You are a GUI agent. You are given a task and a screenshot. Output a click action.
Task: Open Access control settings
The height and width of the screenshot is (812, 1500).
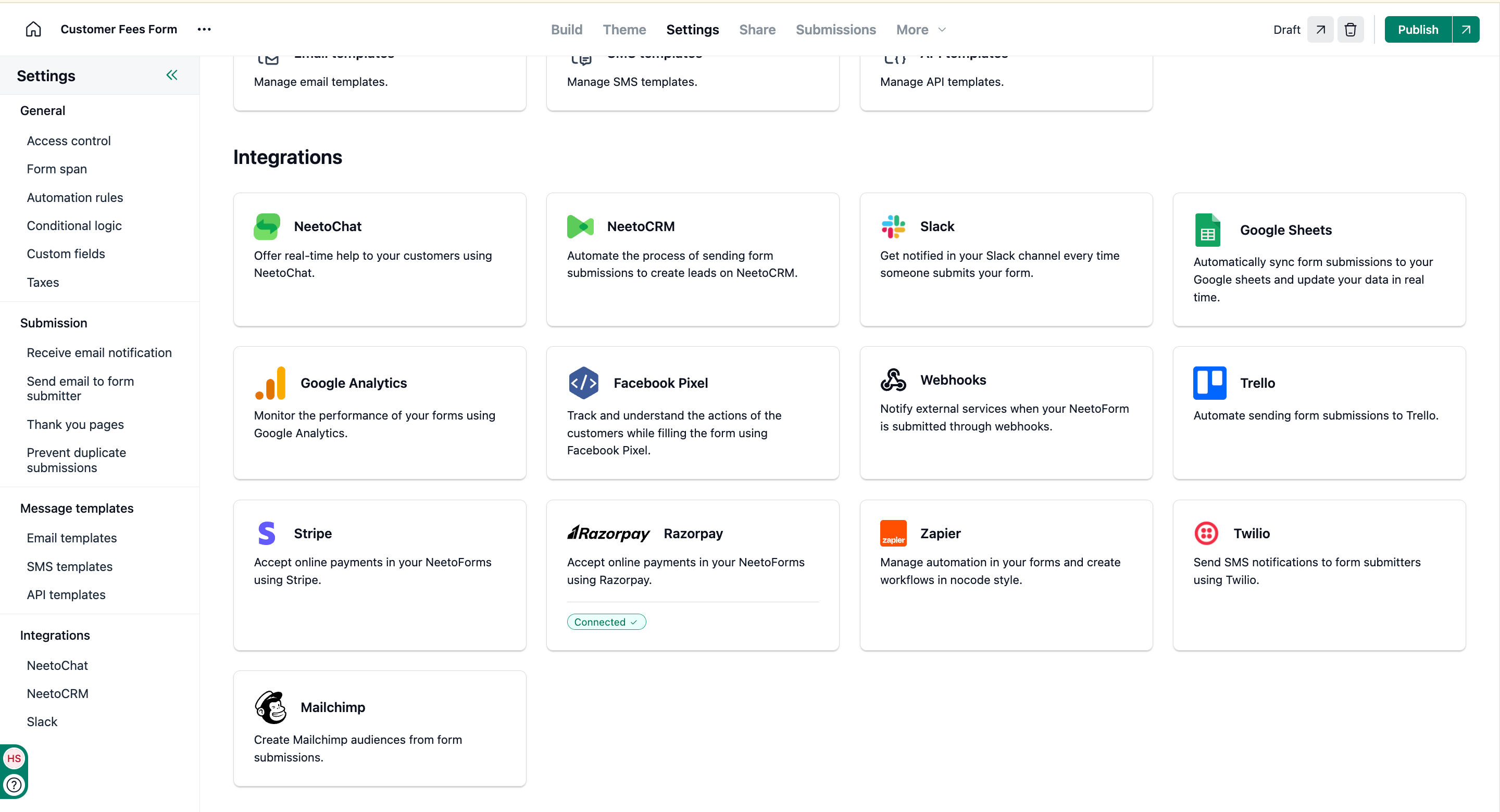(x=68, y=141)
